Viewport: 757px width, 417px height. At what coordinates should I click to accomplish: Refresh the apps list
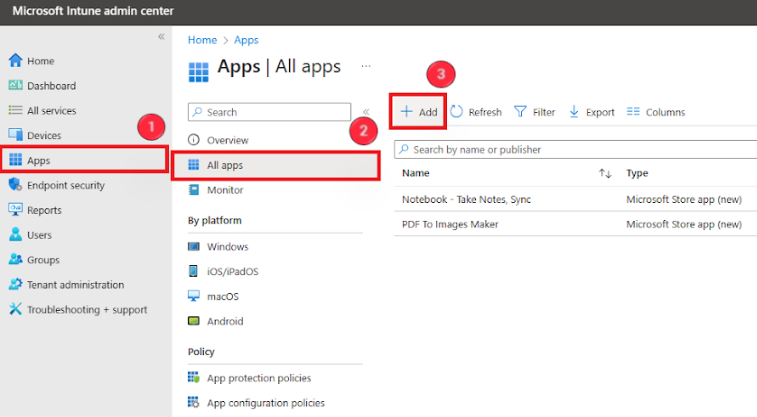tap(476, 112)
